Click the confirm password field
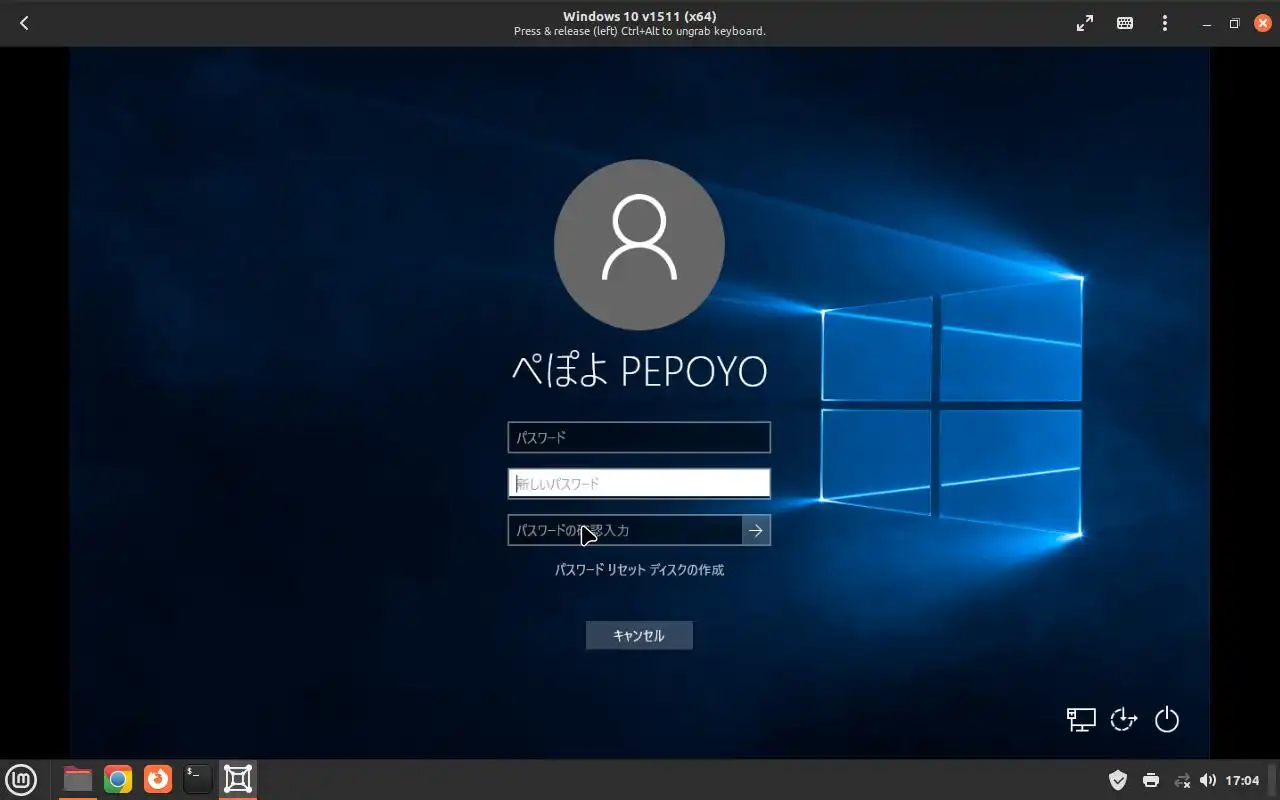 [625, 530]
